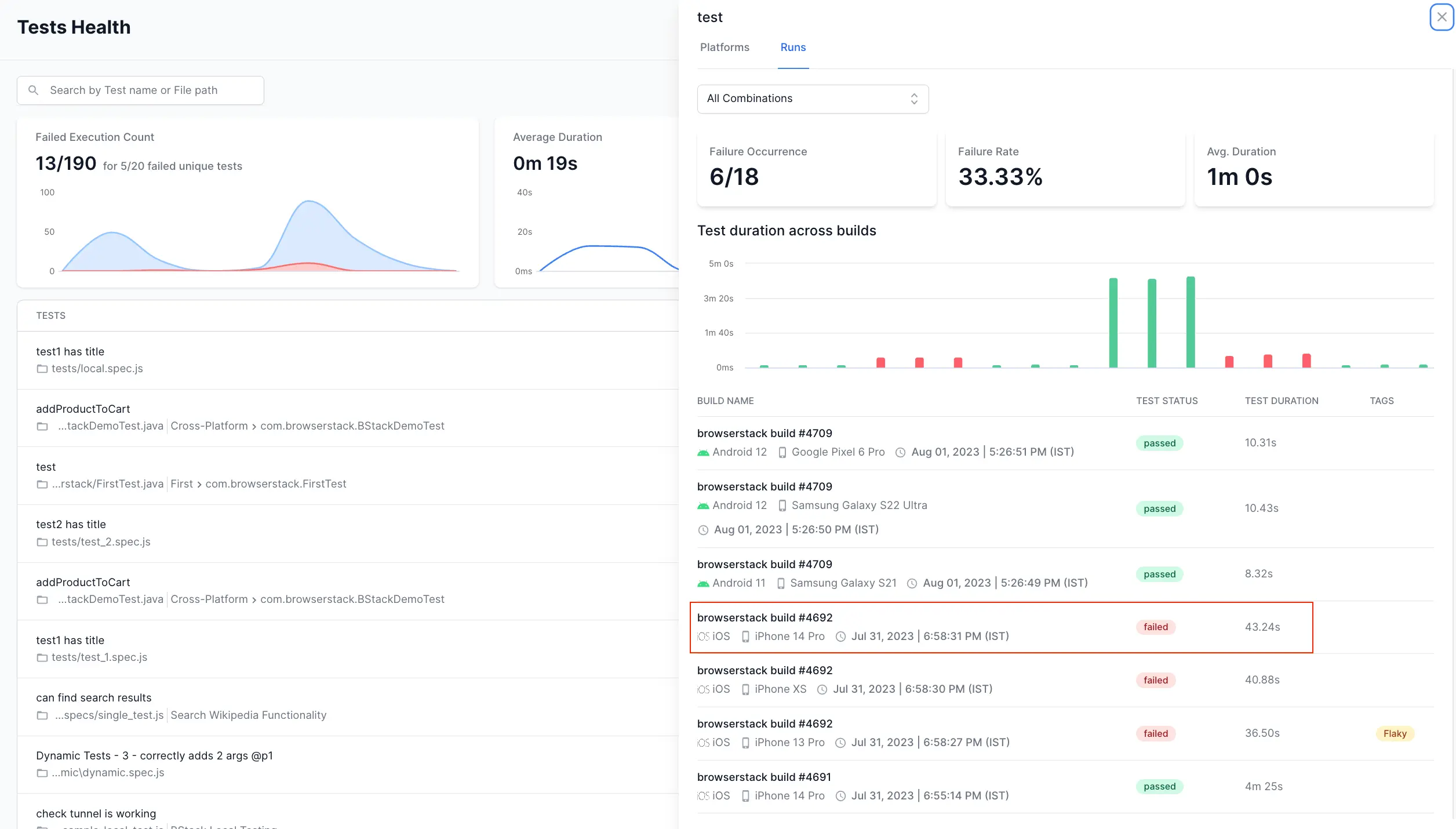This screenshot has height=829, width=1456.
Task: Click the All Combinations chevron arrows
Action: (x=914, y=99)
